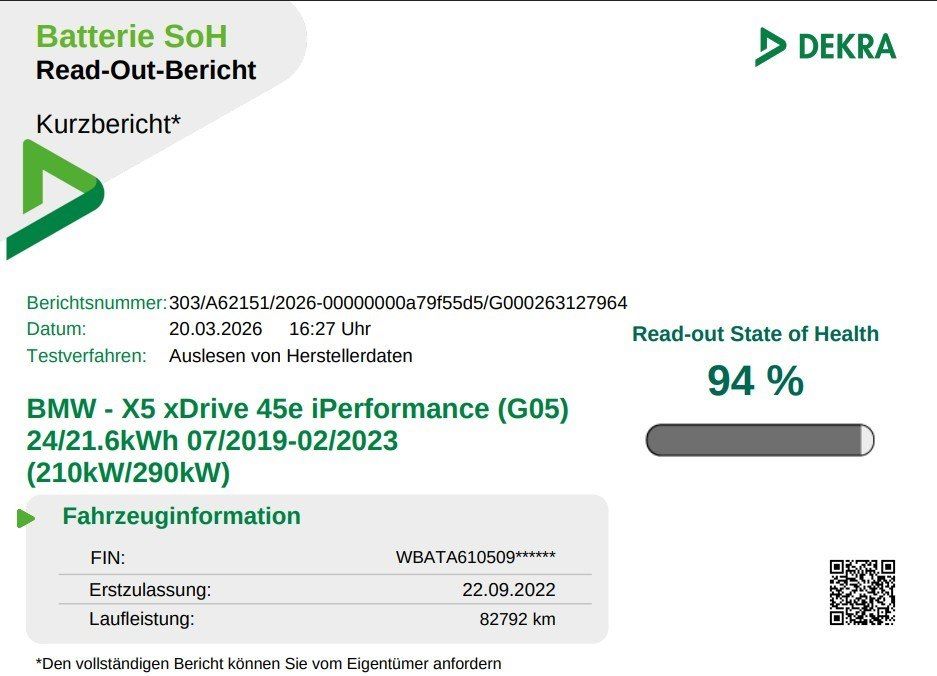Click the Testverfahren value Auslesen von Herstellerdaten
This screenshot has height=676, width=937.
click(x=290, y=355)
